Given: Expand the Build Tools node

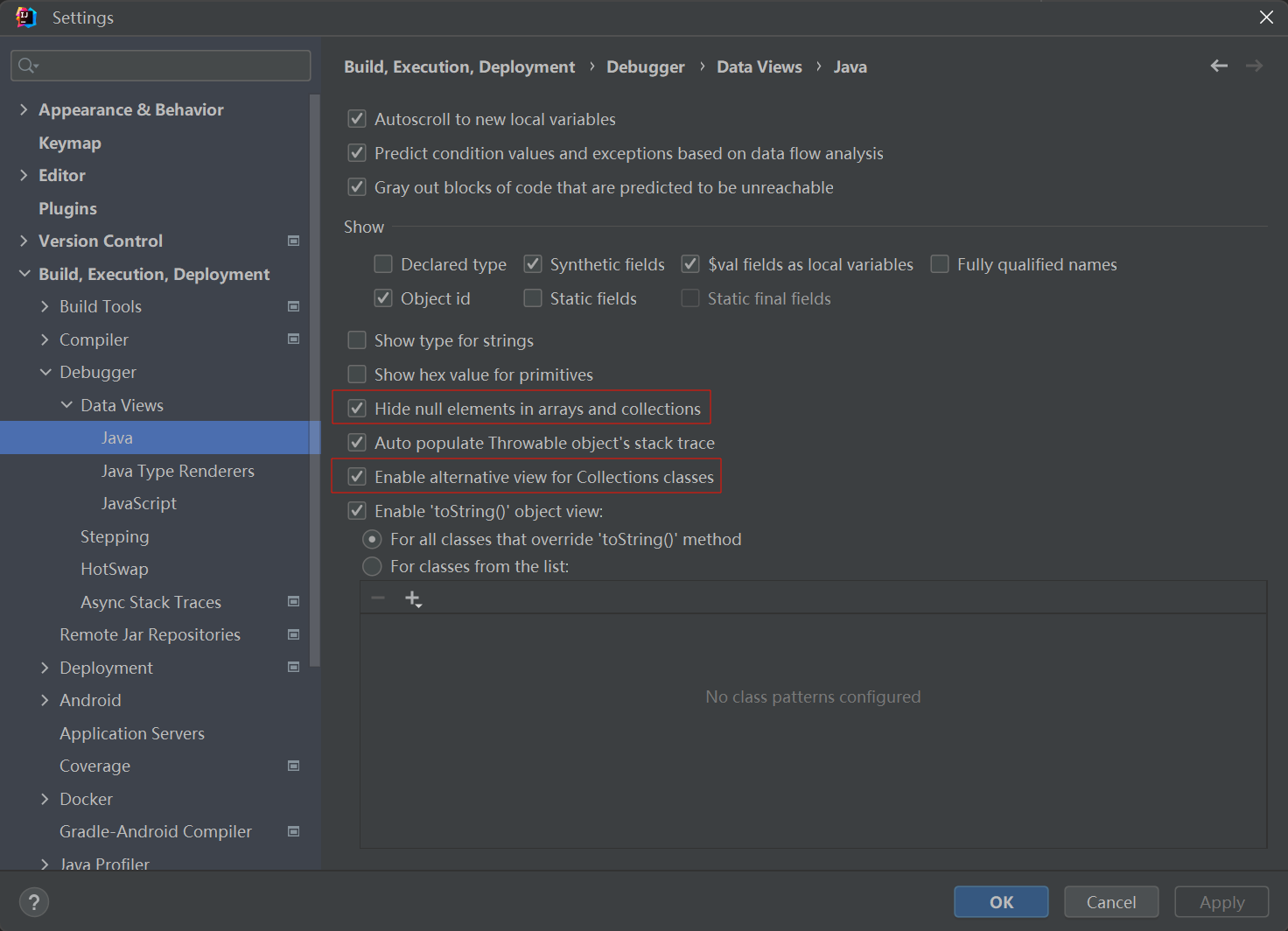Looking at the screenshot, I should pyautogui.click(x=45, y=306).
